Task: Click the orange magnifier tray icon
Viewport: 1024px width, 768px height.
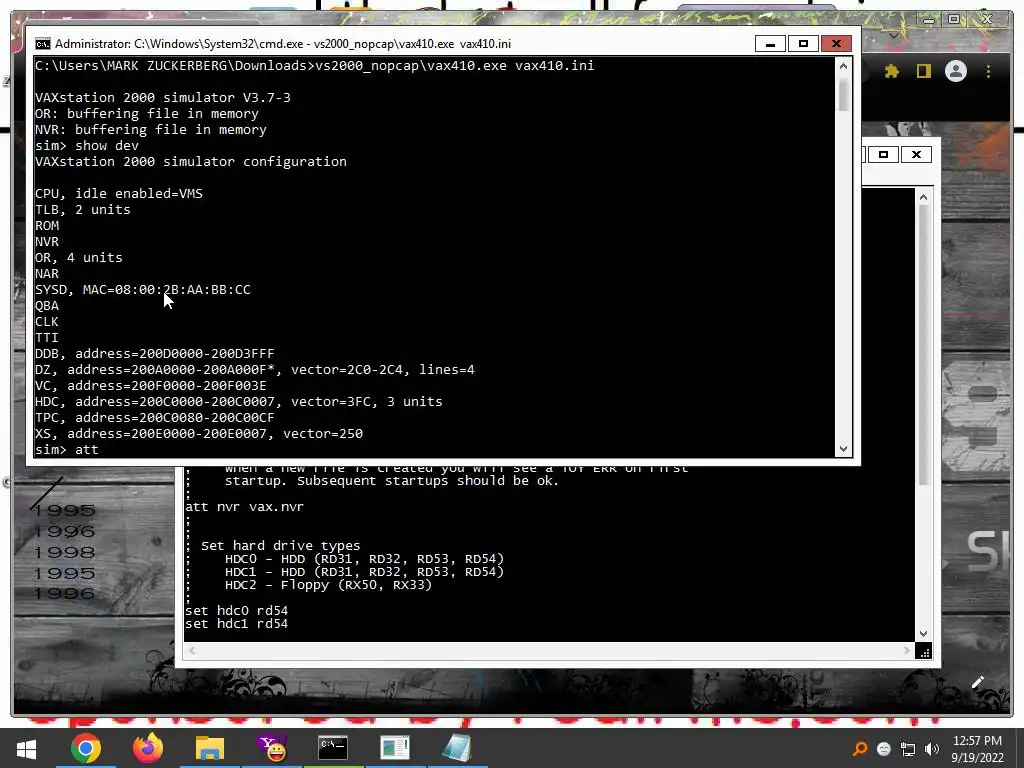Action: (860, 748)
